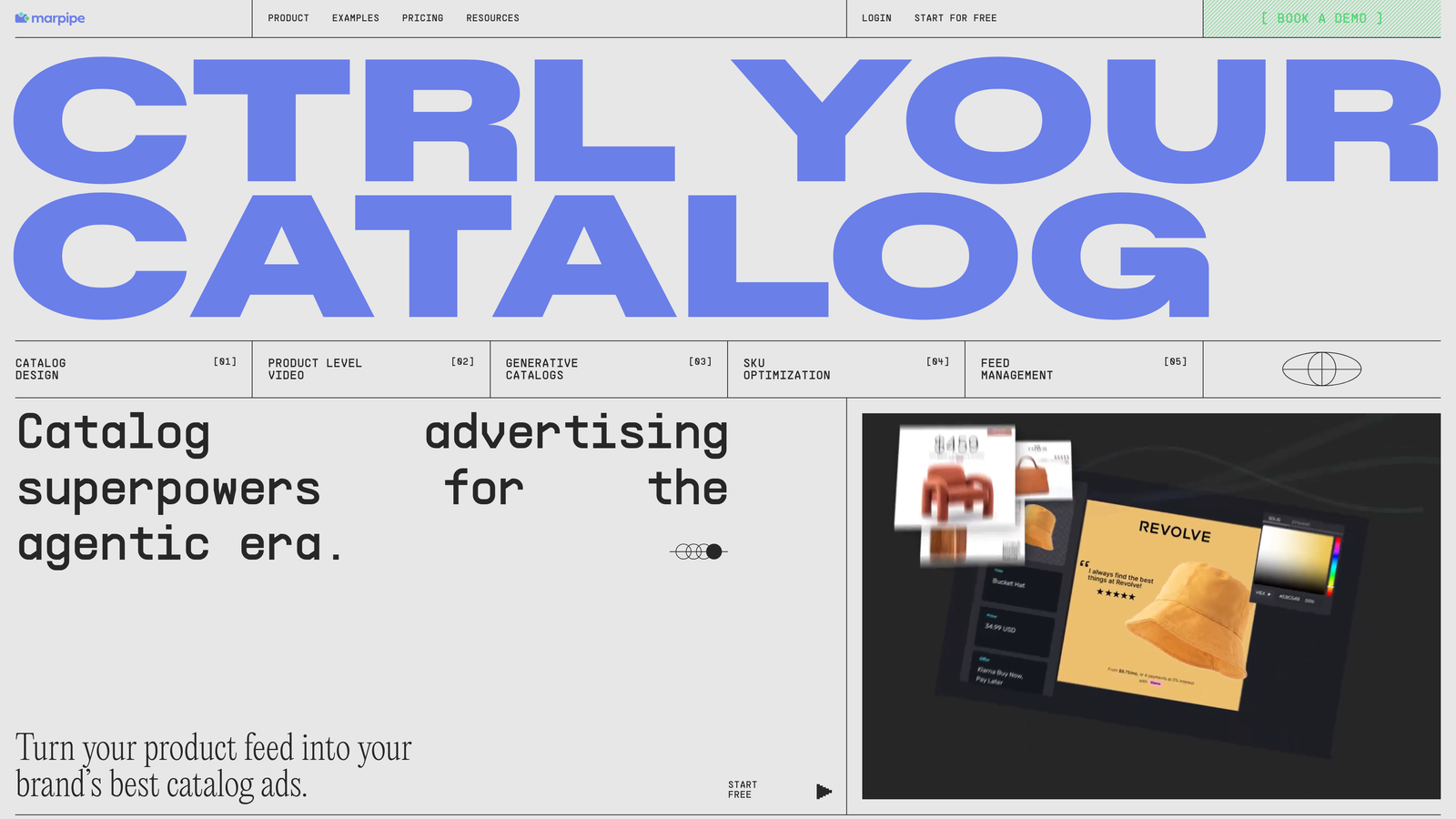Choose the Feed Management tab
Screen dimensions: 1456x819
(x=1083, y=369)
